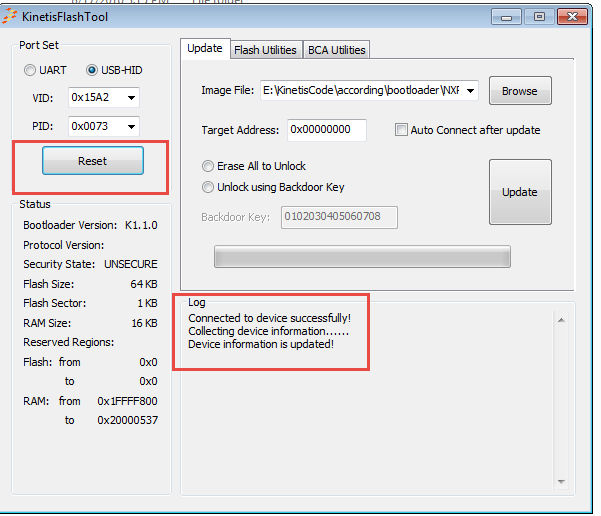Click the 'Device information is updated!' log line
Viewport: 601px width, 516px height.
tap(261, 344)
